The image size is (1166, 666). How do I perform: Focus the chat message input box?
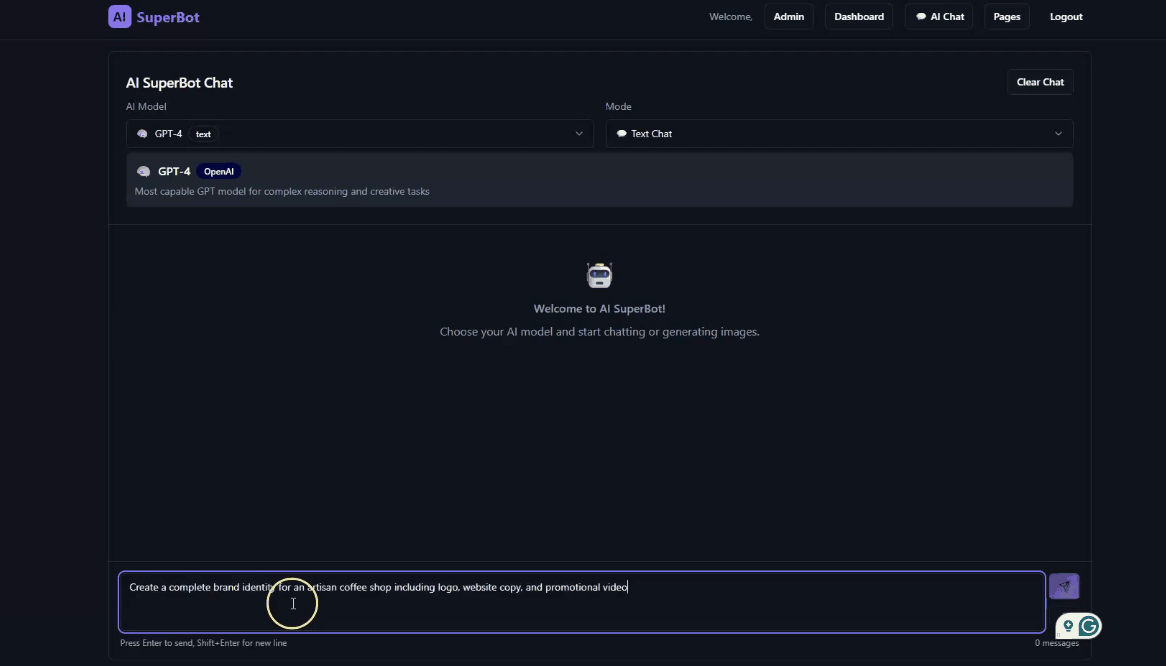click(x=582, y=602)
